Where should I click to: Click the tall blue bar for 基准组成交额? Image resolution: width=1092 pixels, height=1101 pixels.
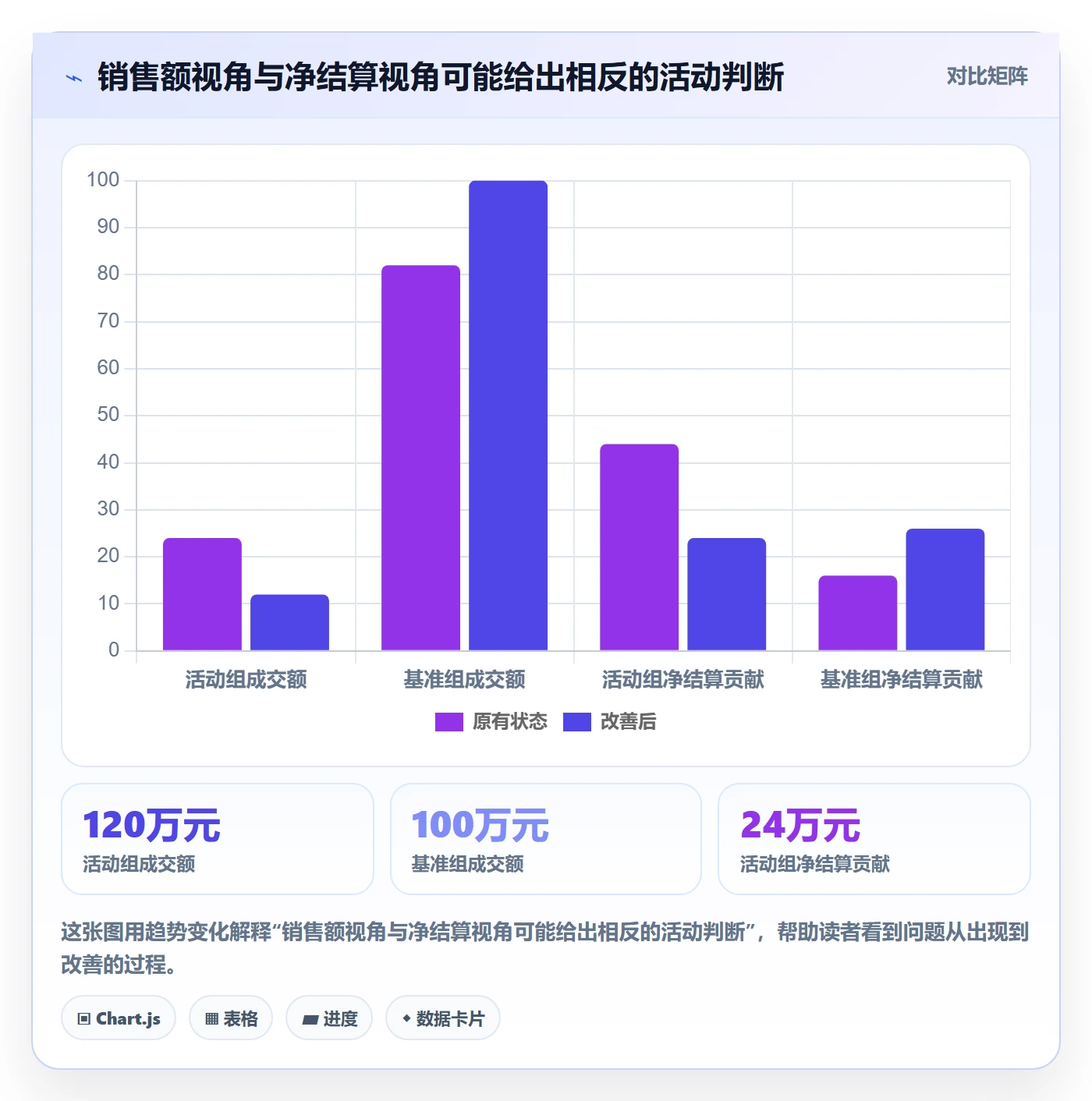pos(508,416)
